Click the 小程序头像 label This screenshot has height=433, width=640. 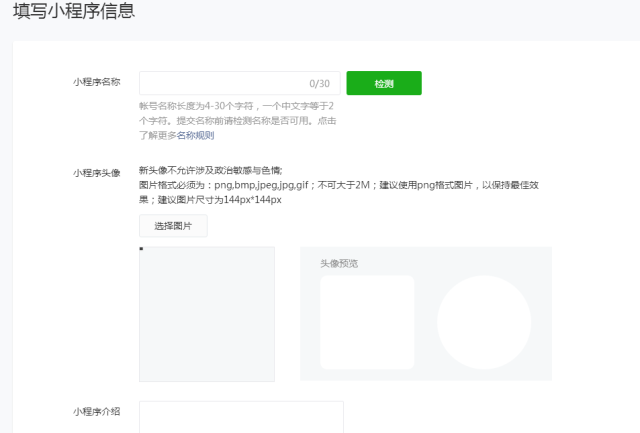(97, 173)
